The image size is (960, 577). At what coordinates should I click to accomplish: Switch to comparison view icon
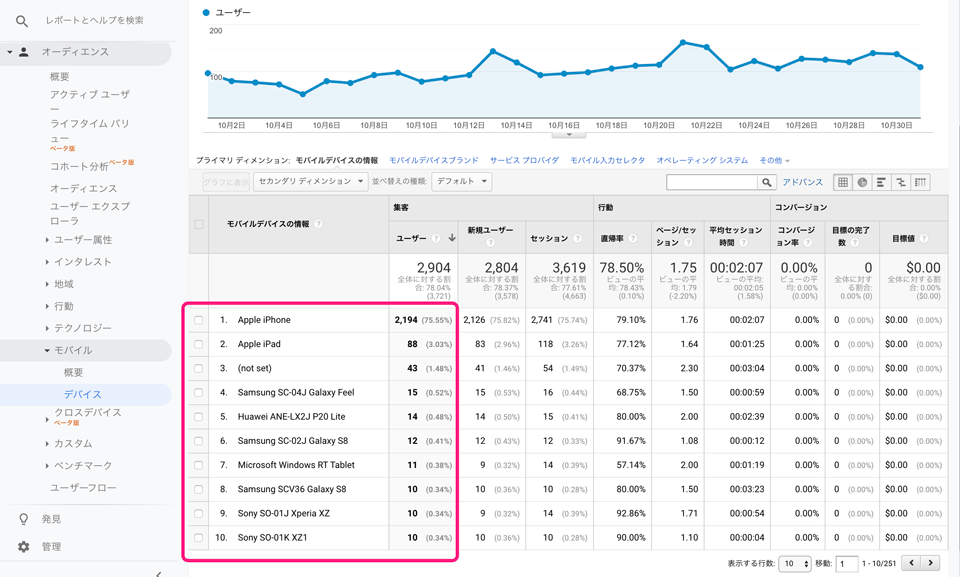click(x=901, y=182)
